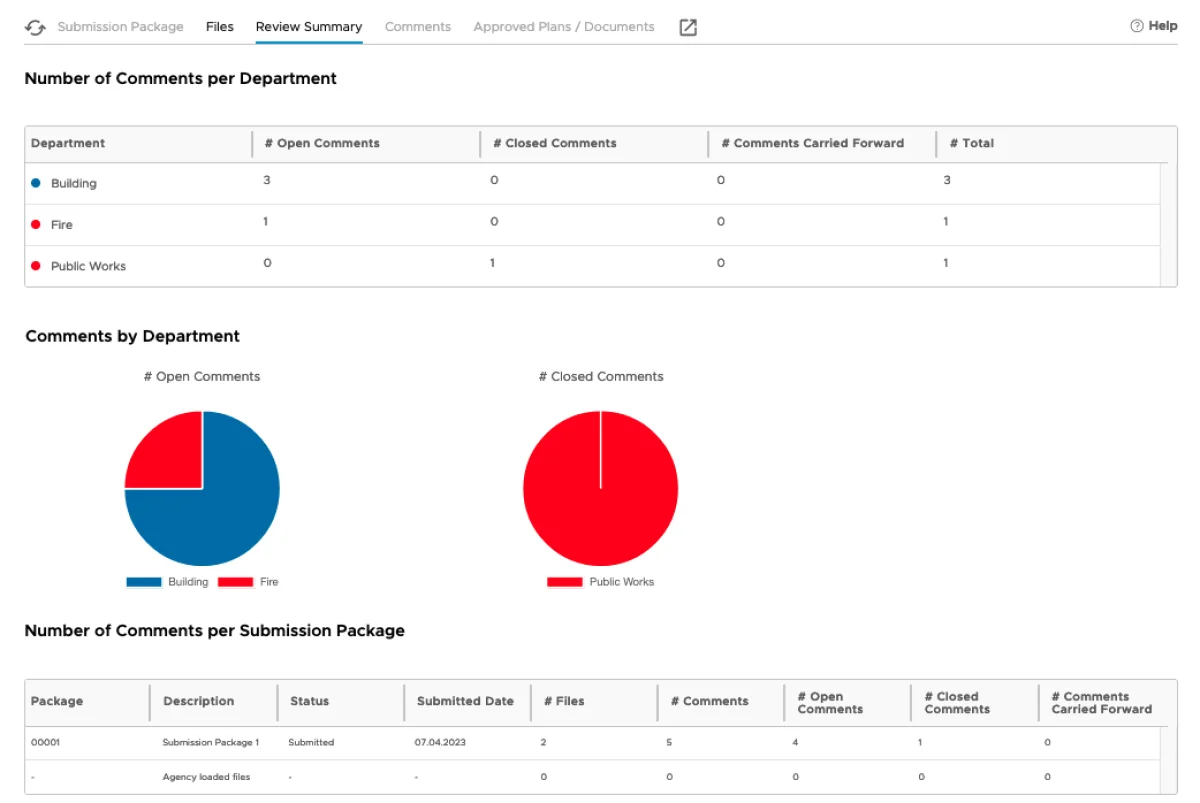
Task: Click the Status column header
Action: pos(309,701)
